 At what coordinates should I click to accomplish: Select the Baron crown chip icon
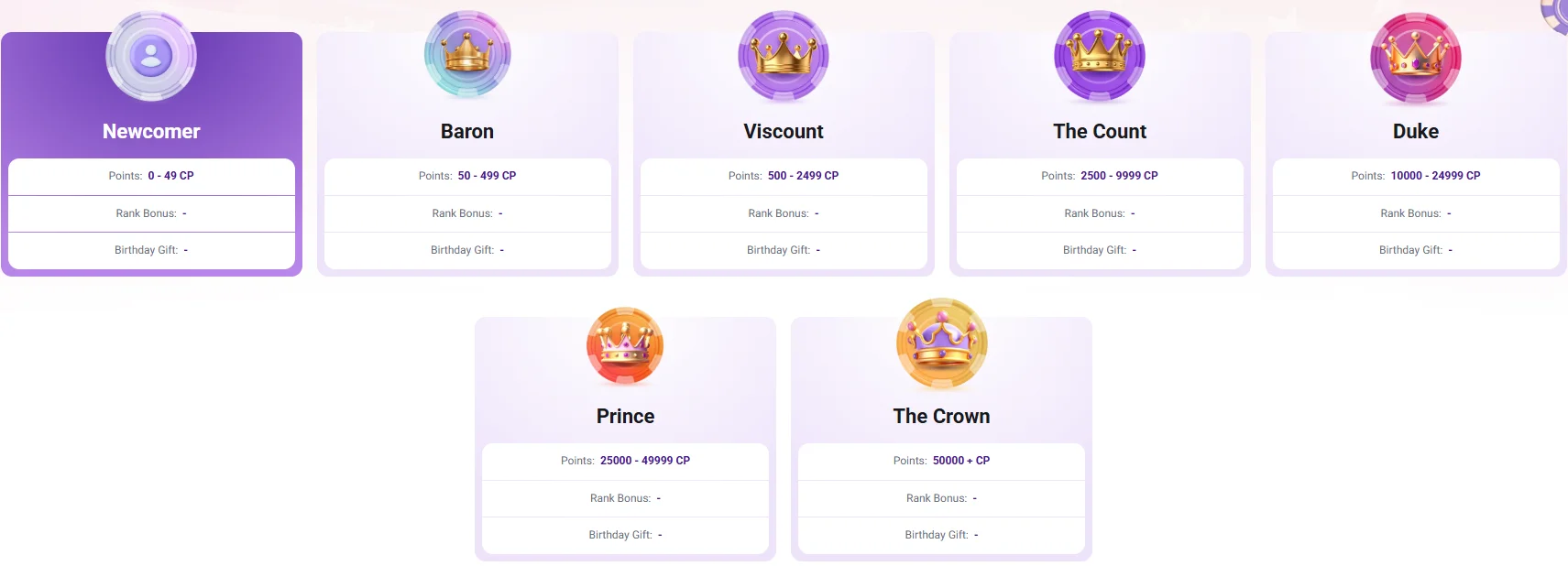click(x=466, y=55)
